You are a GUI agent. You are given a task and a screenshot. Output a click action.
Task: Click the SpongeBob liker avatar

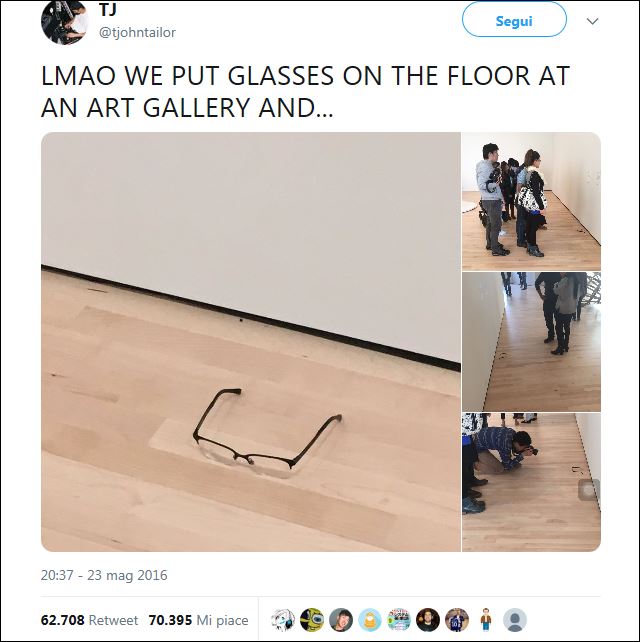pos(312,620)
